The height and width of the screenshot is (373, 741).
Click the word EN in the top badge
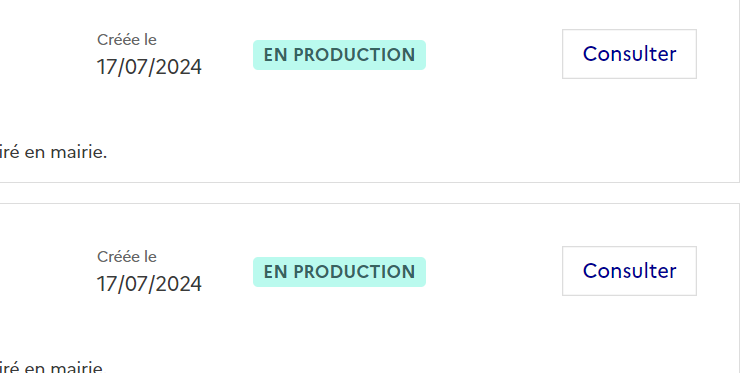coord(276,55)
